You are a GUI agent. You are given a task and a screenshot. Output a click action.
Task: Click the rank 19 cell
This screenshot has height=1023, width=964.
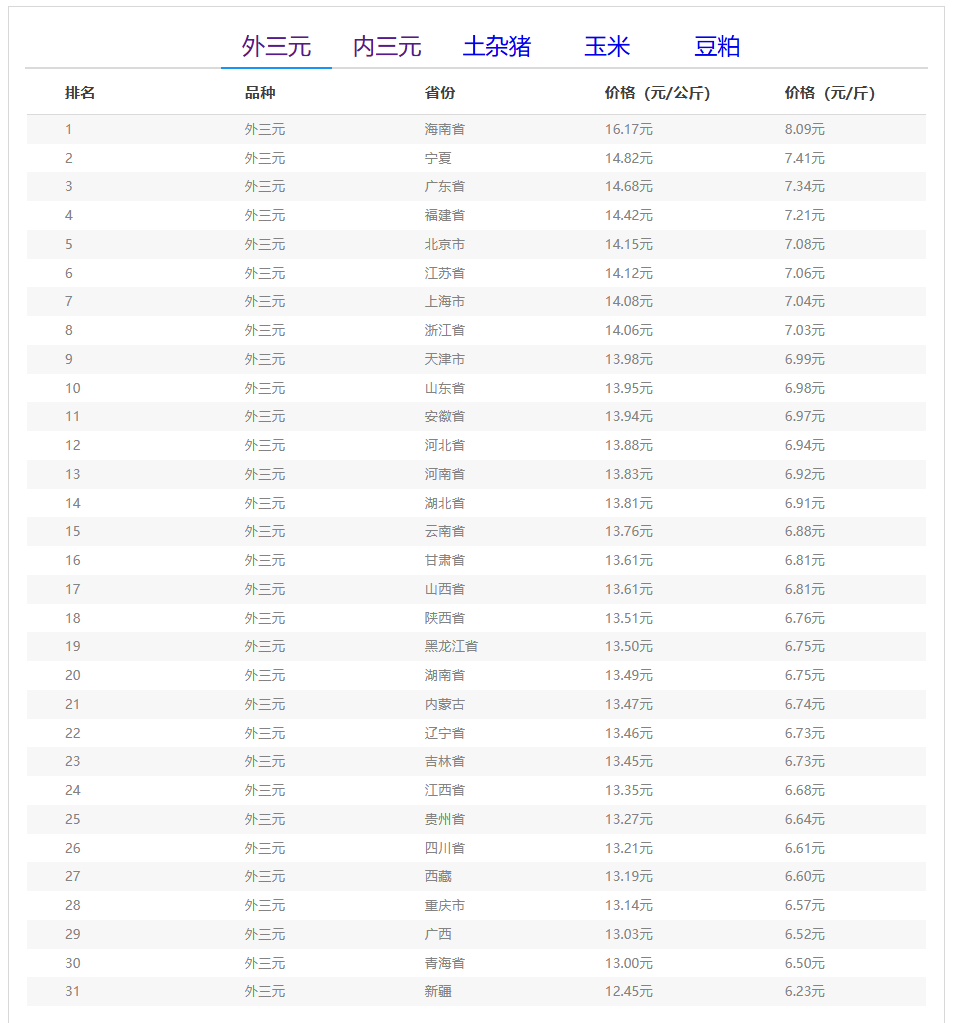(72, 646)
